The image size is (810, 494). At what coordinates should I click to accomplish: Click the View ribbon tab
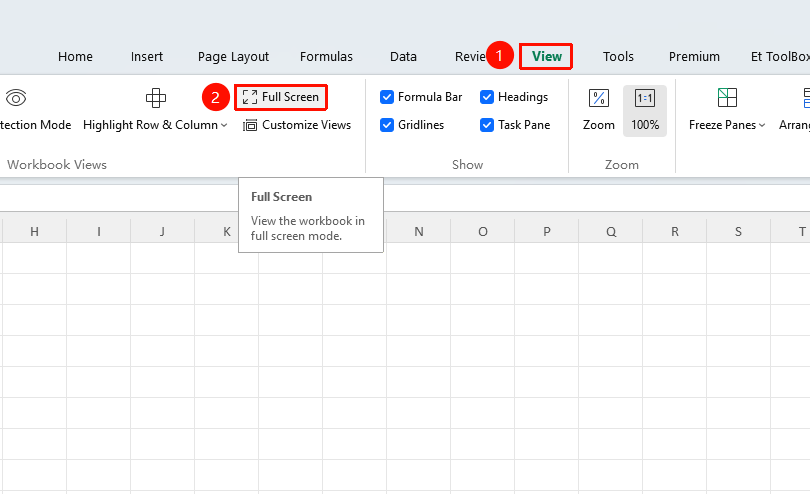click(x=547, y=56)
